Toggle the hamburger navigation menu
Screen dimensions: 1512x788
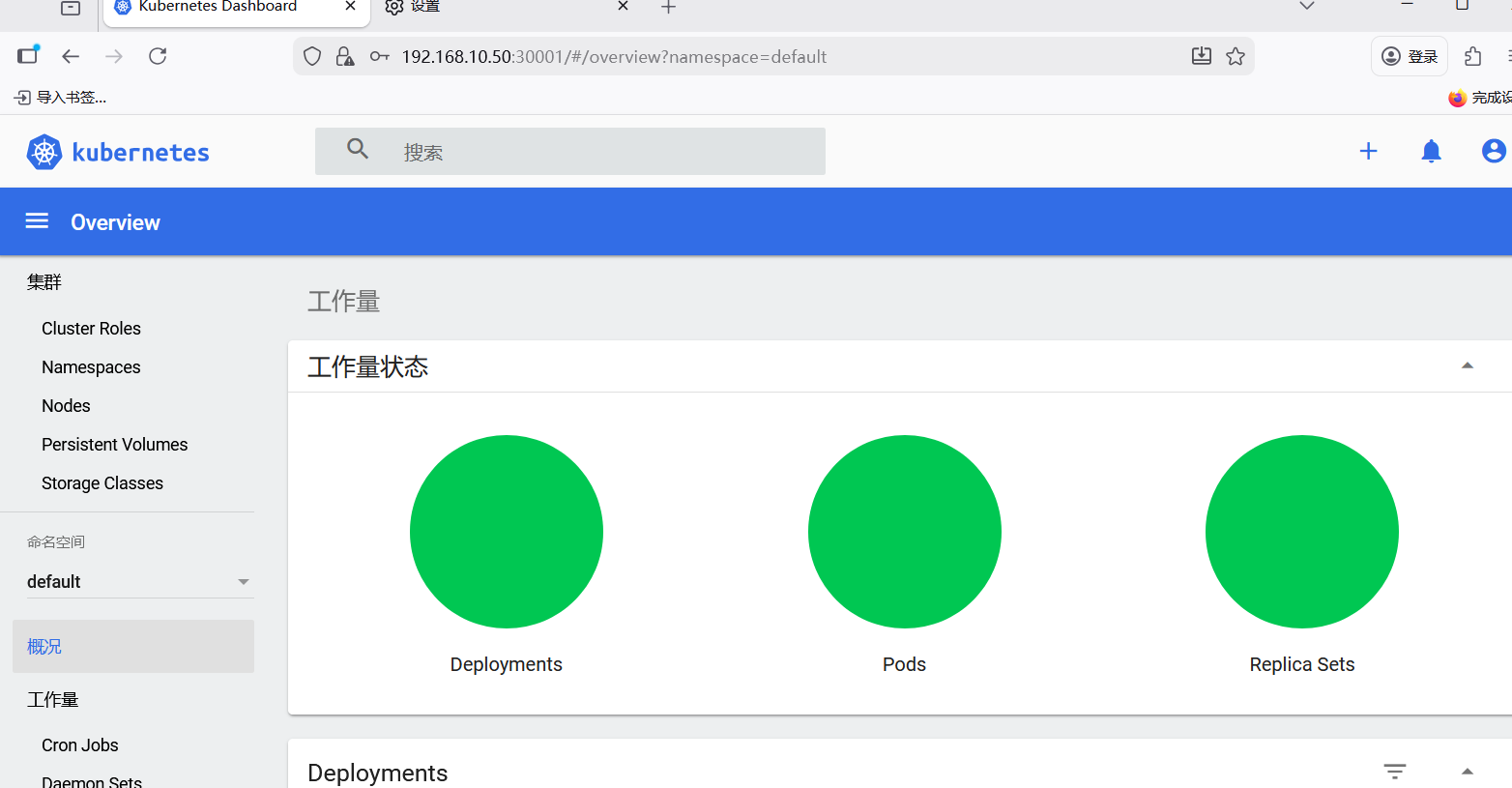tap(37, 221)
